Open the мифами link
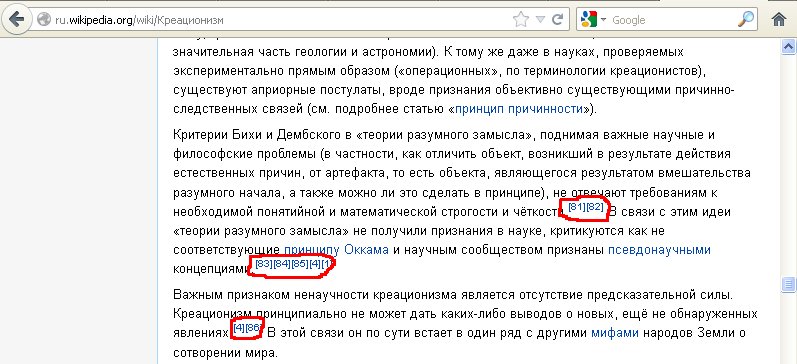Image resolution: width=797 pixels, height=364 pixels. tap(615, 333)
